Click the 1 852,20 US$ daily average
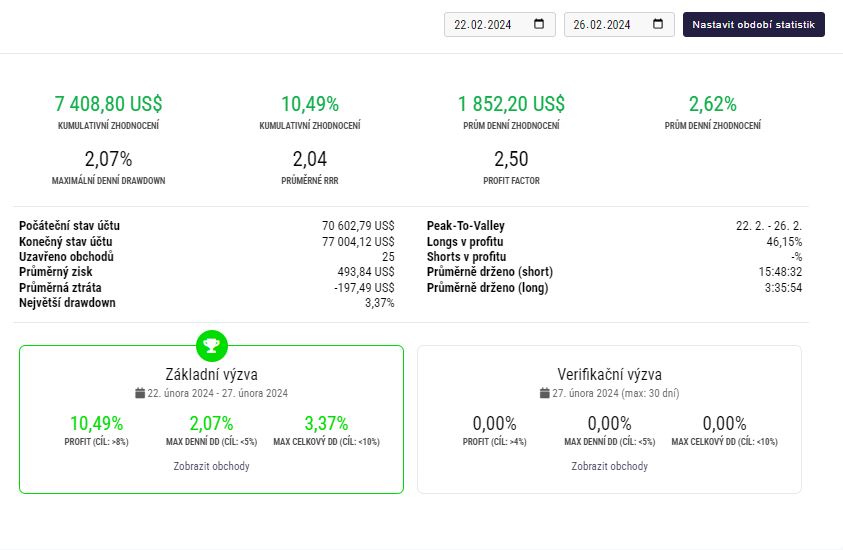This screenshot has width=843, height=550. 511,104
